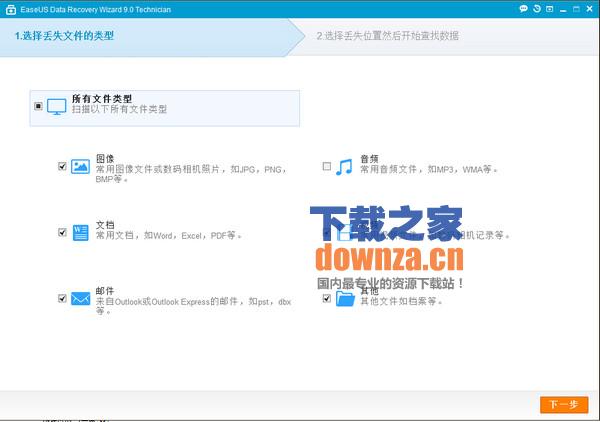
Task: Click the 其他文件如档案等 description
Action: (401, 301)
